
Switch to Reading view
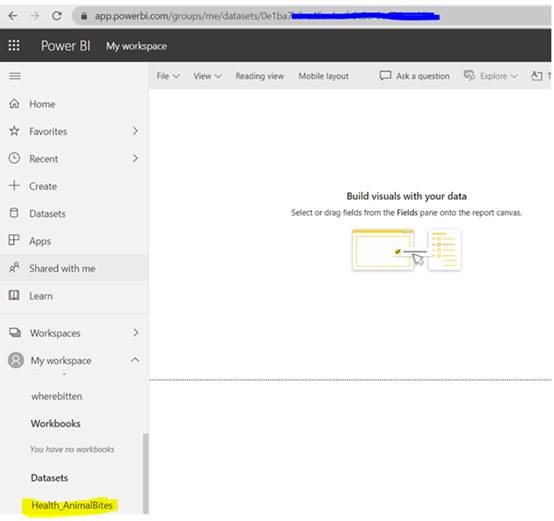[260, 76]
